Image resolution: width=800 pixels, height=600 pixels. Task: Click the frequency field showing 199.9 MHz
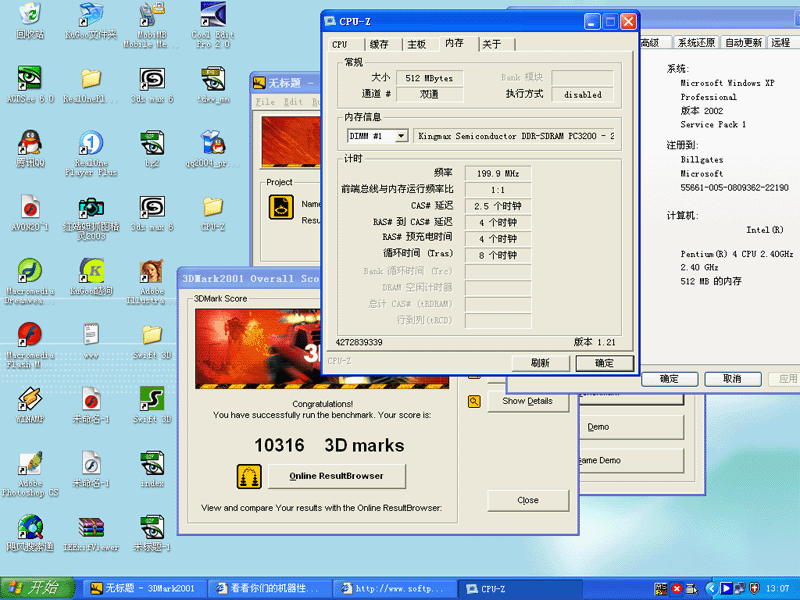click(x=498, y=173)
